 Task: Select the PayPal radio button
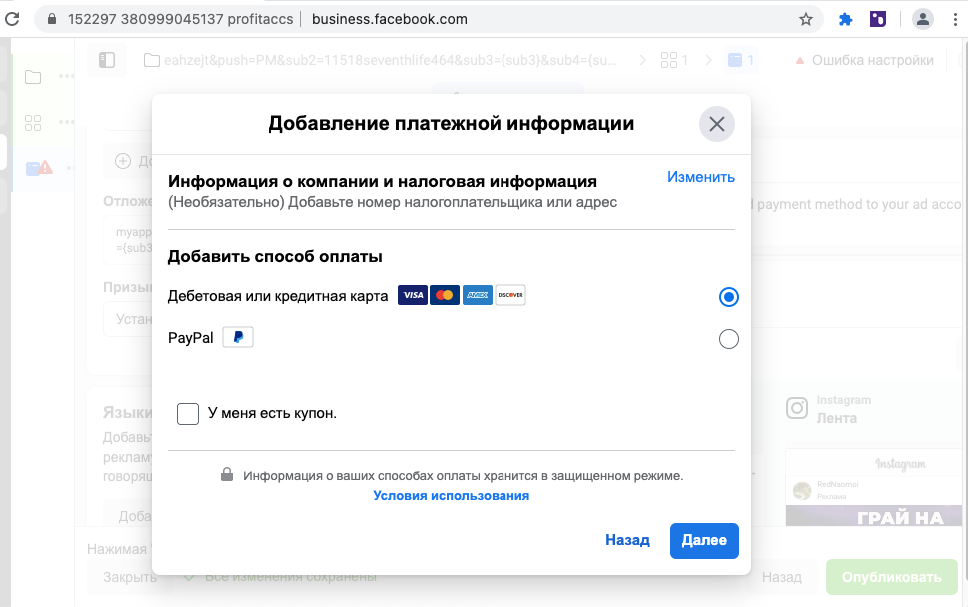(728, 339)
